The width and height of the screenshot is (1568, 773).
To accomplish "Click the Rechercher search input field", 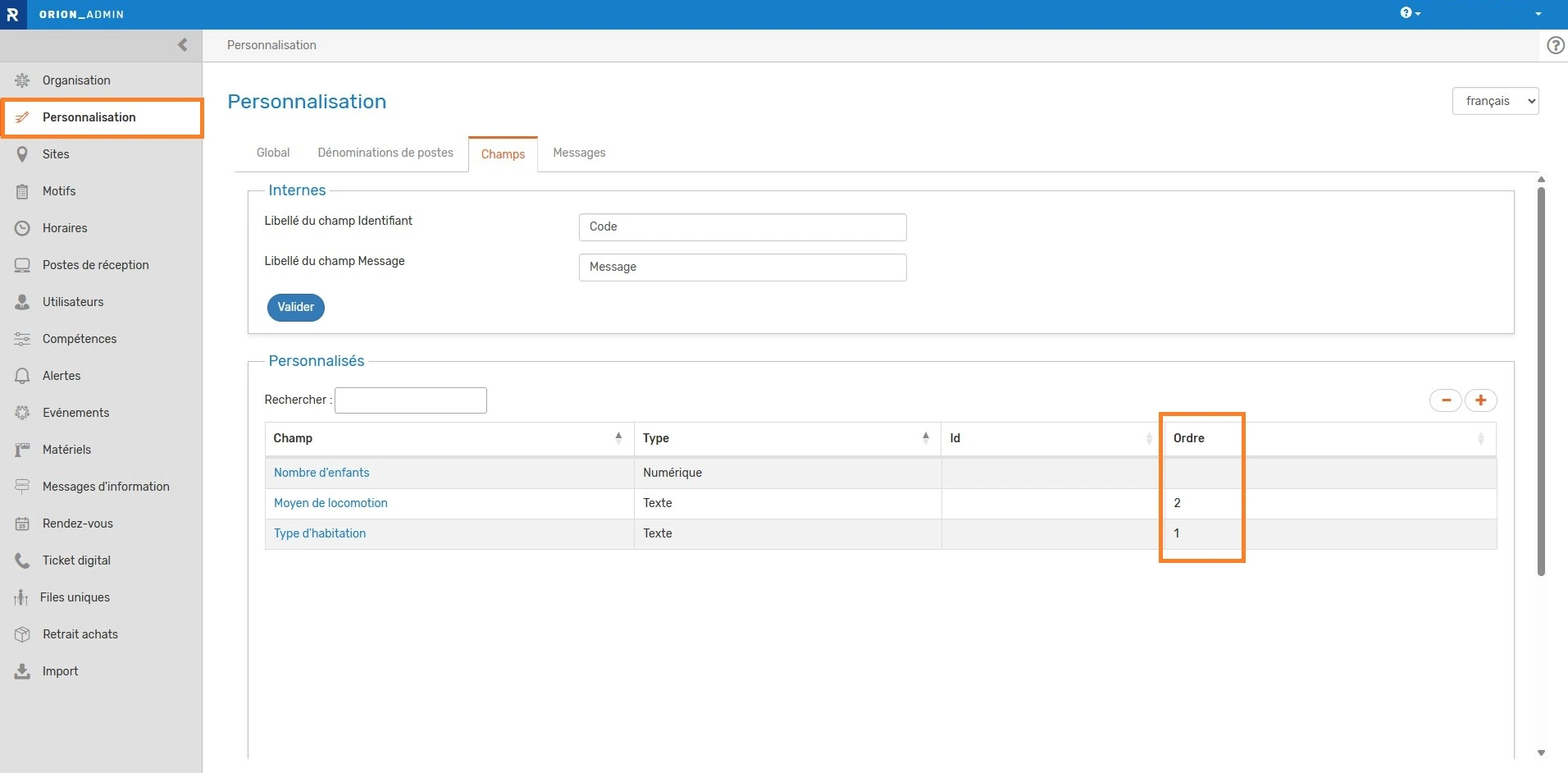I will point(410,400).
